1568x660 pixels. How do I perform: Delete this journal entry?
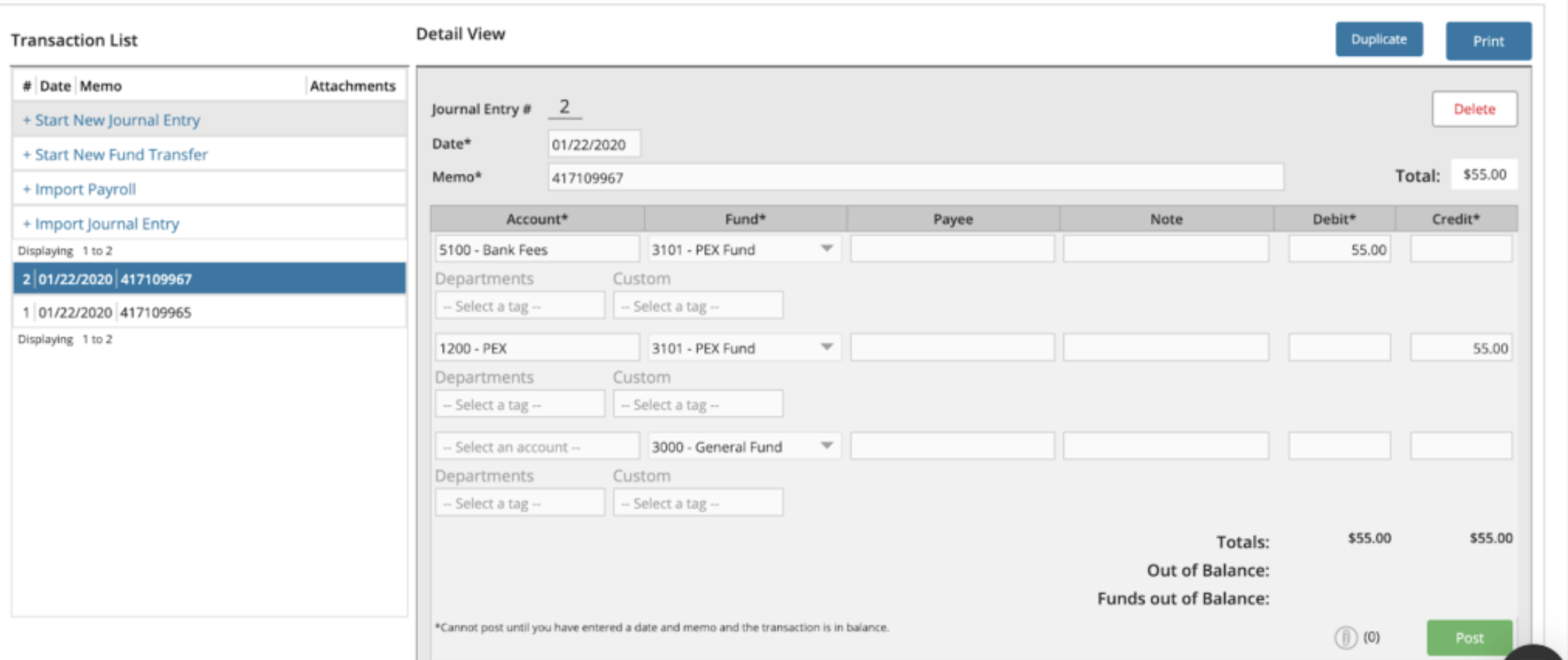1474,109
